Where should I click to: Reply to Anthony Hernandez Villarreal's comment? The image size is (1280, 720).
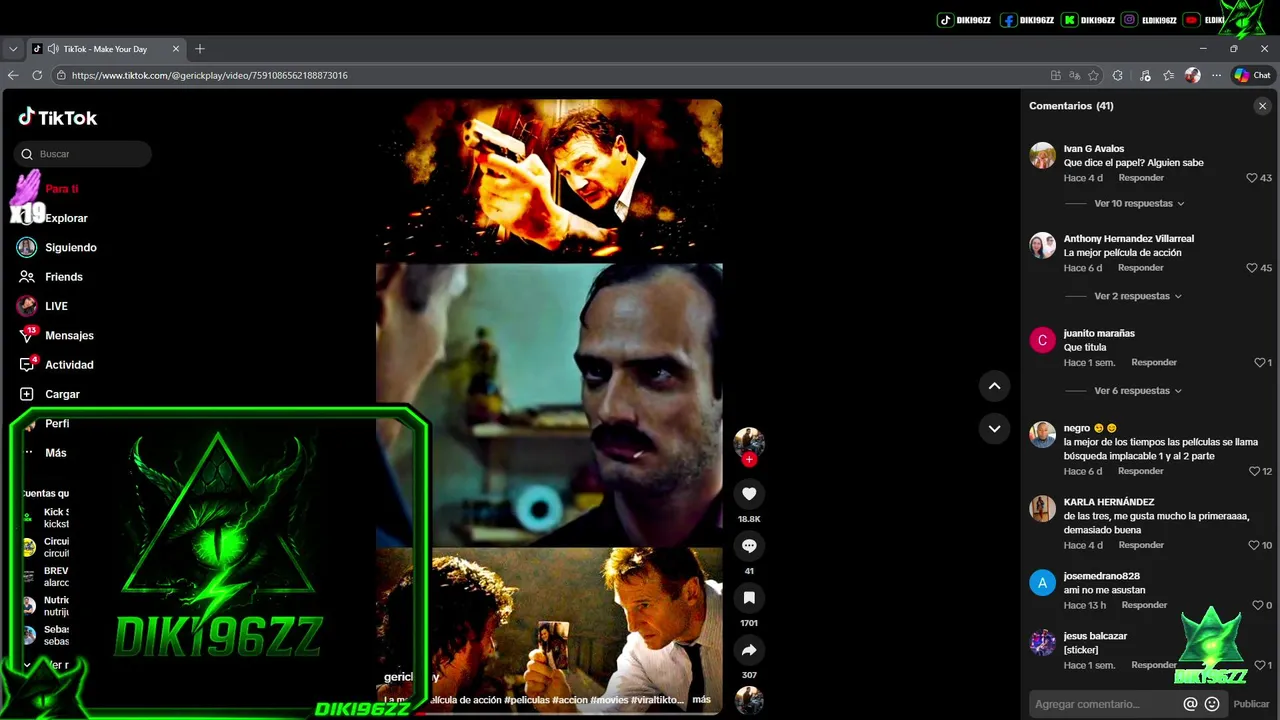point(1141,268)
